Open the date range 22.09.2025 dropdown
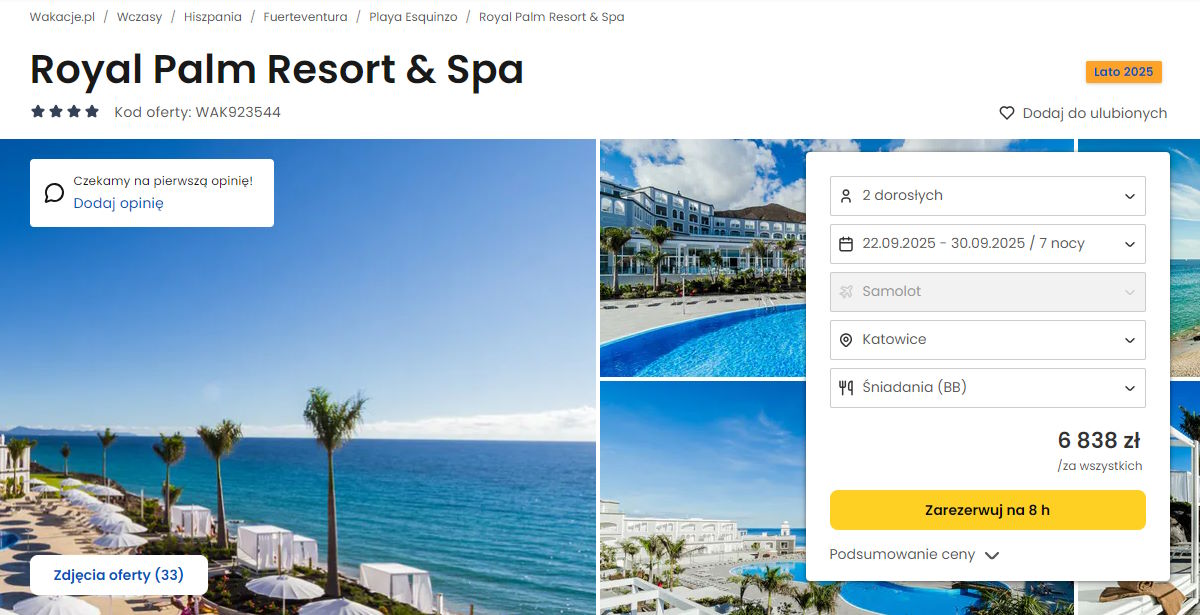This screenshot has height=615, width=1200. (x=988, y=244)
